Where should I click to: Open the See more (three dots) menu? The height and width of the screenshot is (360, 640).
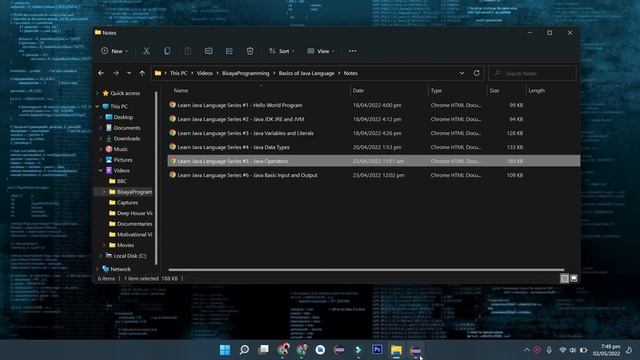pyautogui.click(x=353, y=51)
